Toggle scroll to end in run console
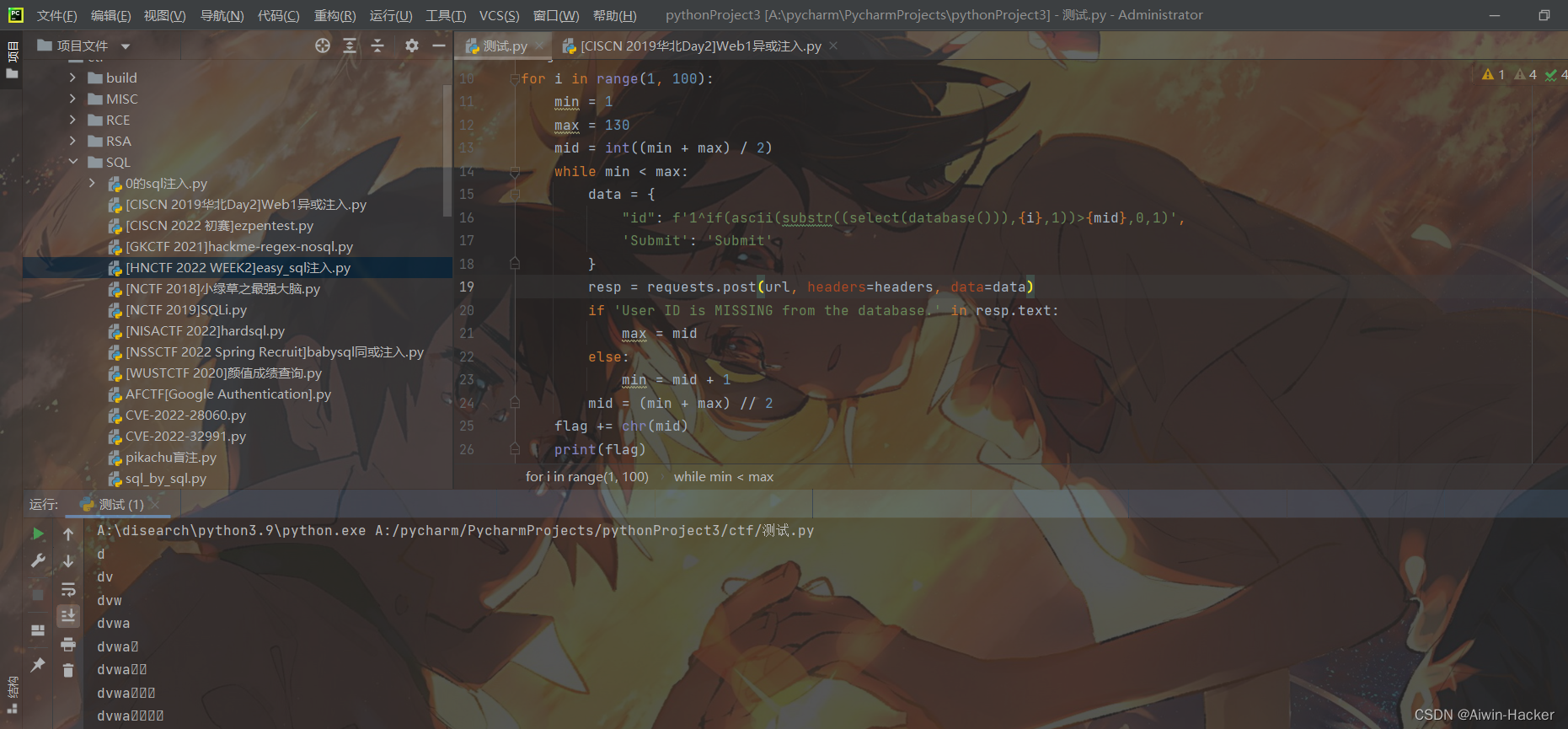1568x729 pixels. coord(68,616)
